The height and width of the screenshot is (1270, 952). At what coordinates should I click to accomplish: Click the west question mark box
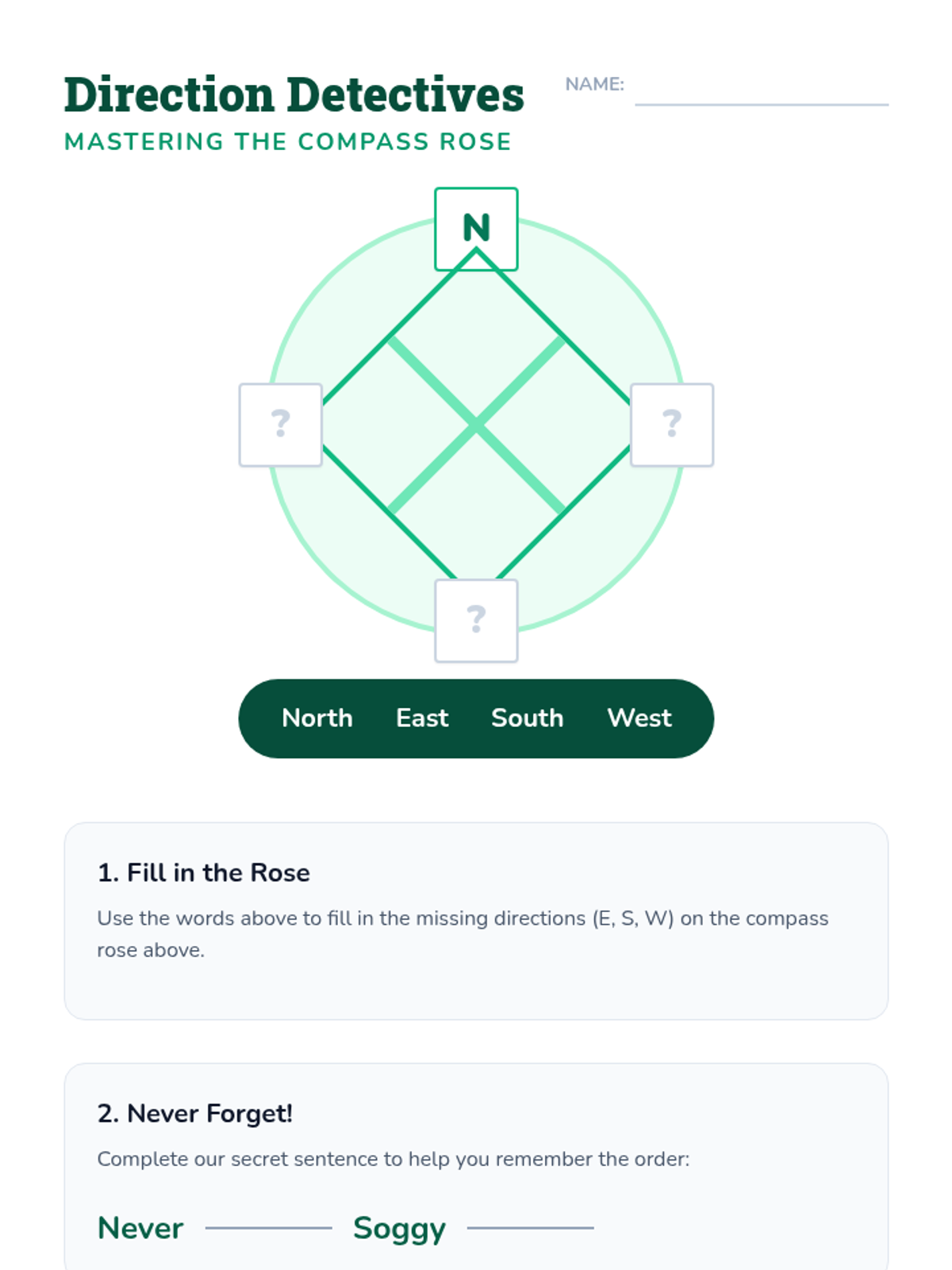click(x=281, y=425)
